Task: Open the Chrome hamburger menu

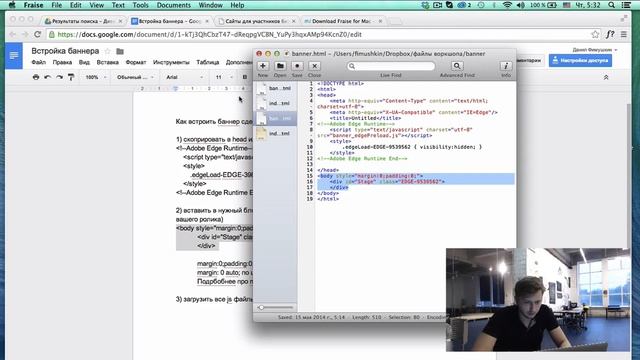Action: click(x=624, y=35)
